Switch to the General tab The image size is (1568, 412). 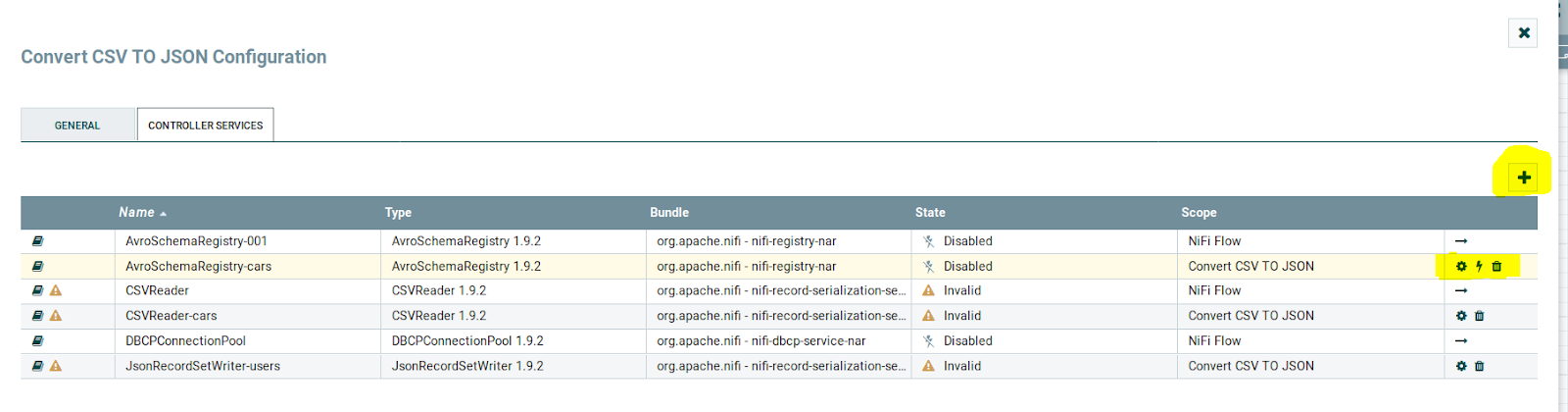click(77, 126)
